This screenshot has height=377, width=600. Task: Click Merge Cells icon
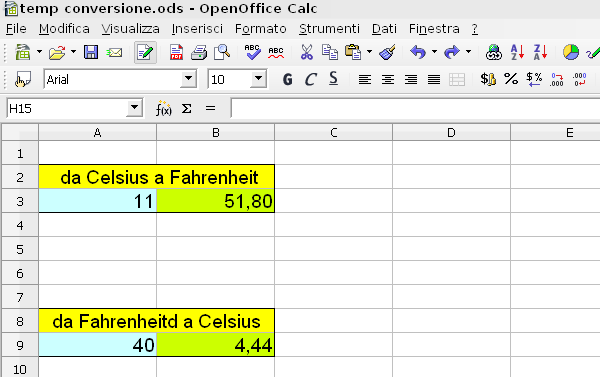pyautogui.click(x=457, y=80)
